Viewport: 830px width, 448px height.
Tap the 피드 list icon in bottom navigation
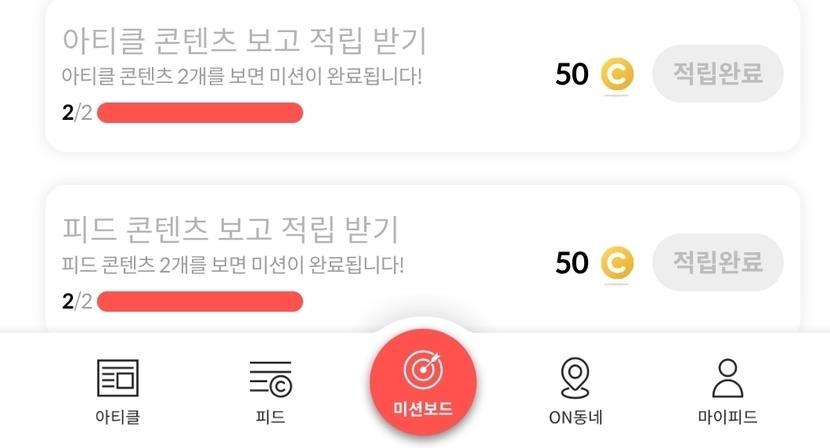click(270, 379)
